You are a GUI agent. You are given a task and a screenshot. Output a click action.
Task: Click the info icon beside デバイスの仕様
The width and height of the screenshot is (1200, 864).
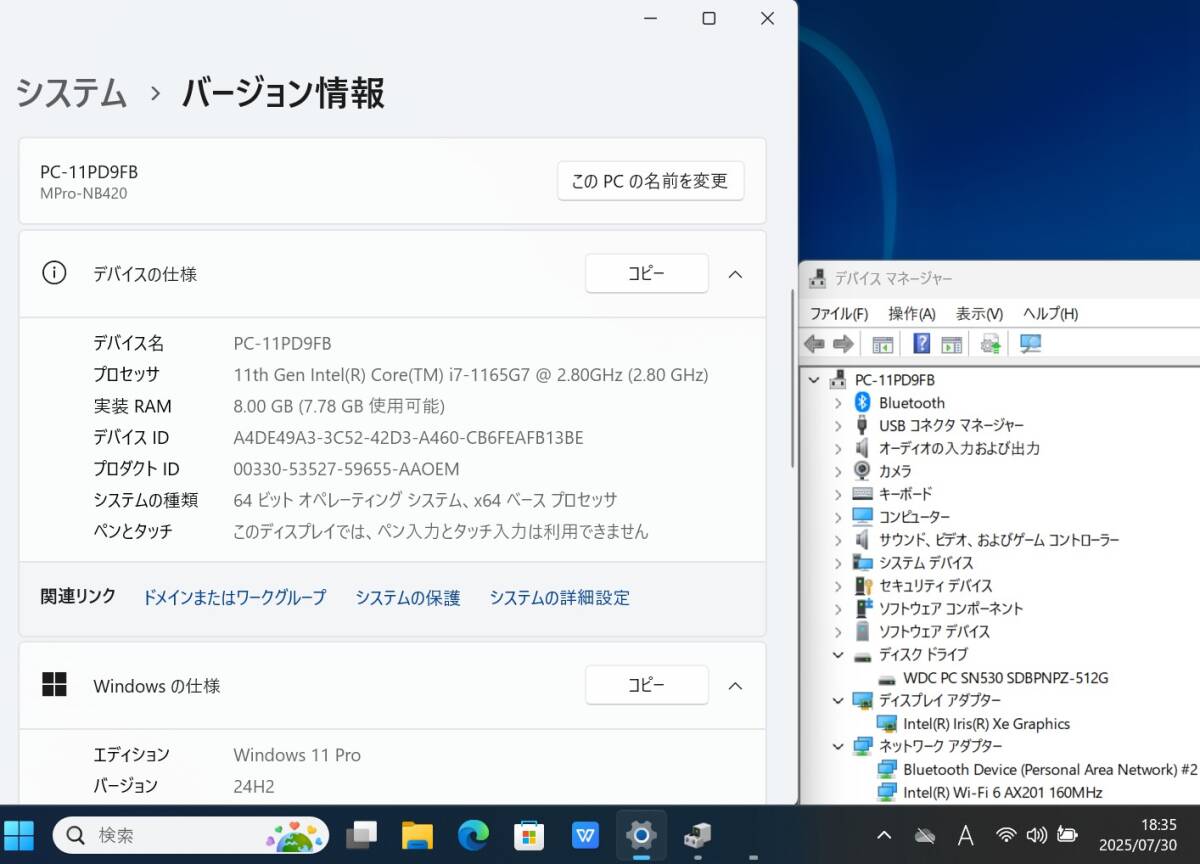coord(54,273)
